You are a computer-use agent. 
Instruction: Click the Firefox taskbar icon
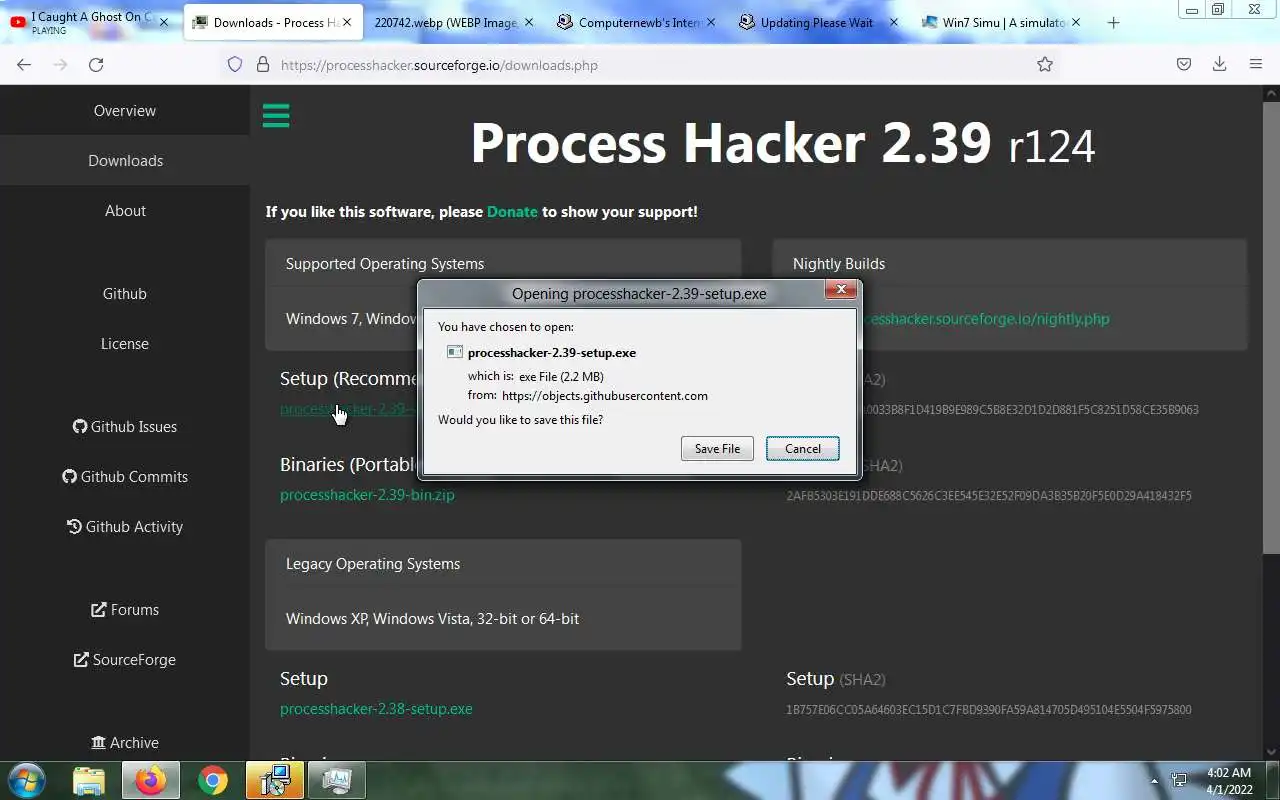click(151, 780)
